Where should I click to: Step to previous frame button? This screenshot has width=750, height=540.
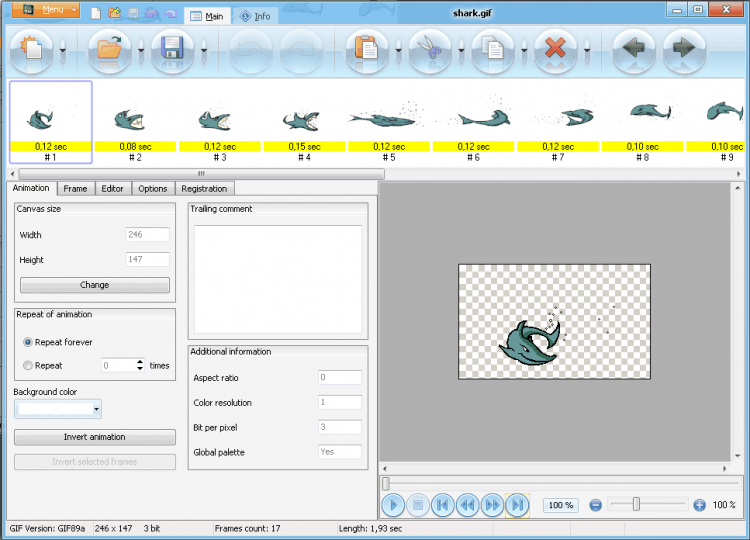(x=467, y=505)
